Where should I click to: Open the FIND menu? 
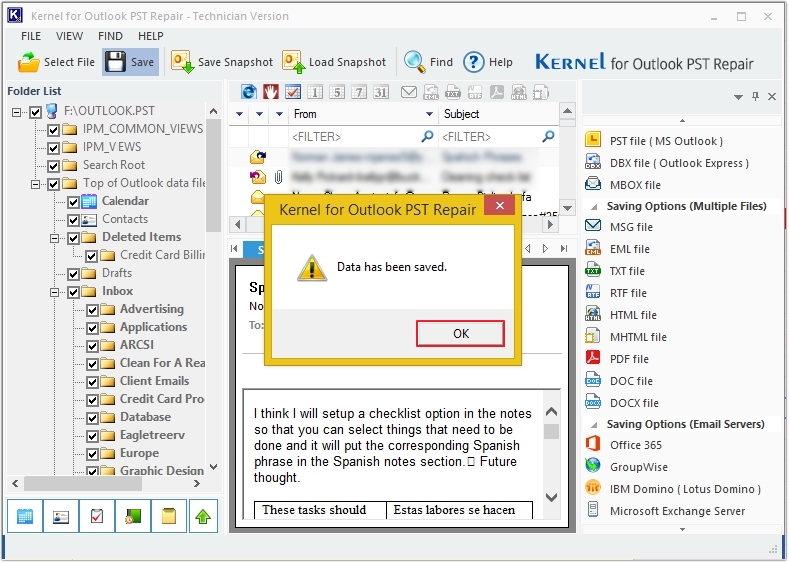click(x=110, y=36)
